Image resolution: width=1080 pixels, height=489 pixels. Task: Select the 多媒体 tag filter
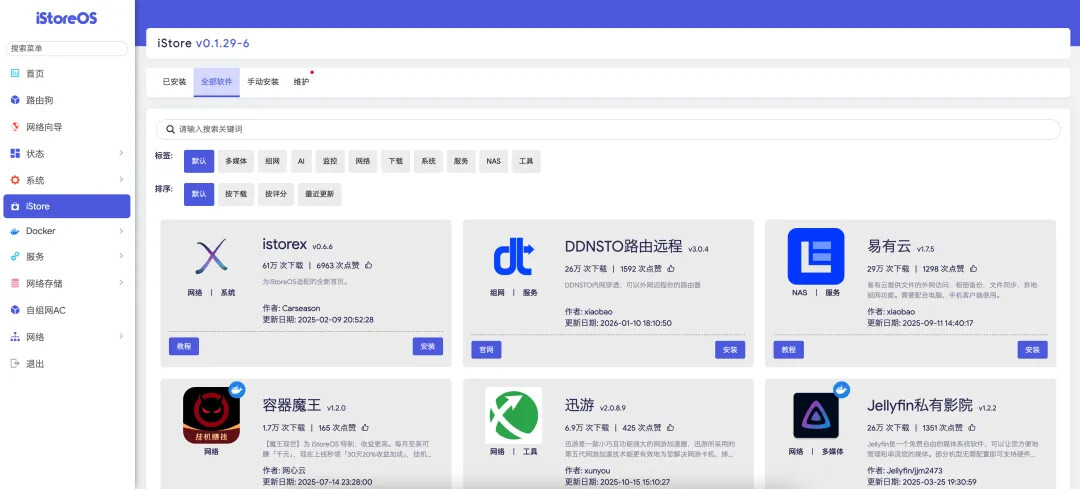(235, 161)
